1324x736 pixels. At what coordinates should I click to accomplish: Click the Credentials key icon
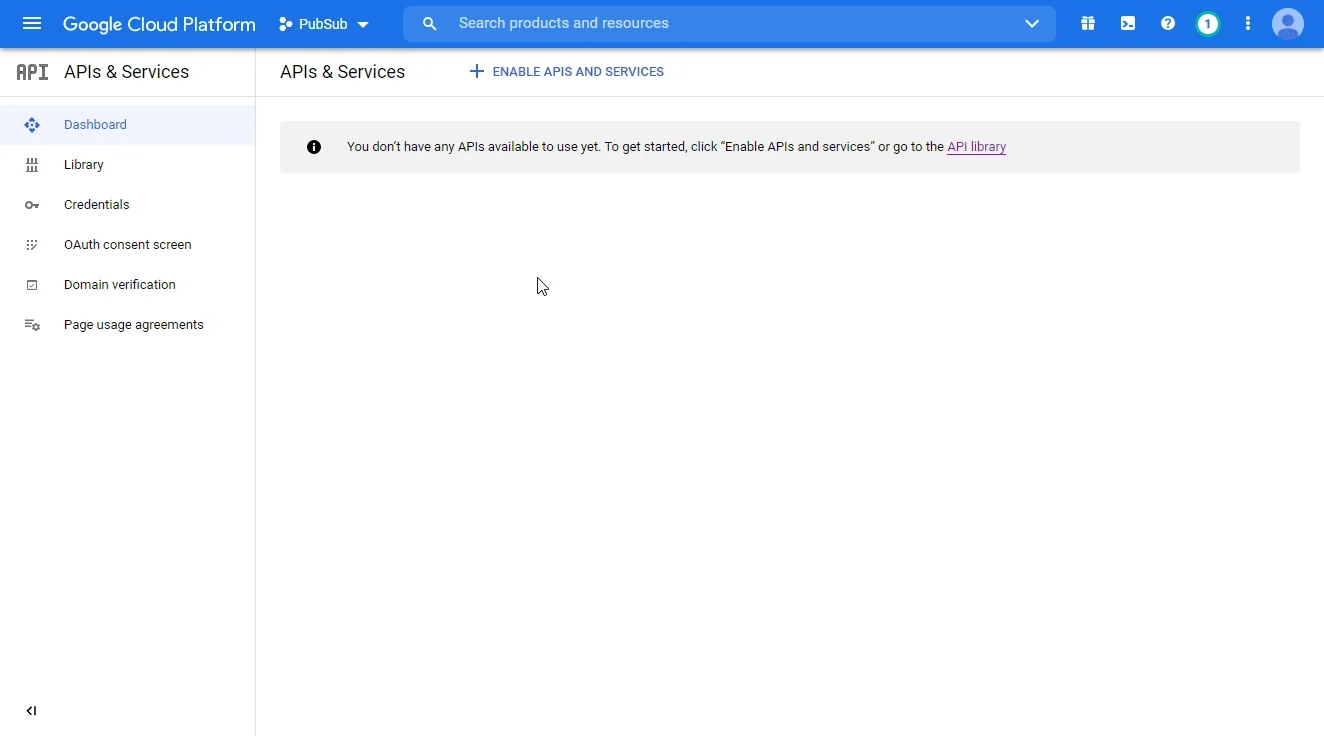click(32, 205)
